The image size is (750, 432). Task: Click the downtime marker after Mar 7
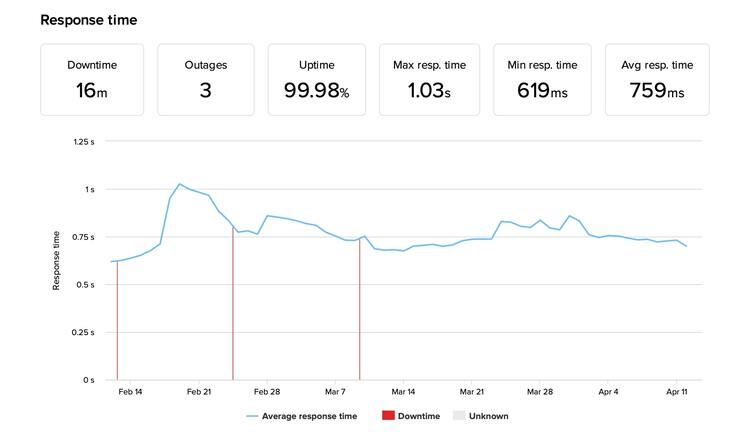pyautogui.click(x=360, y=310)
